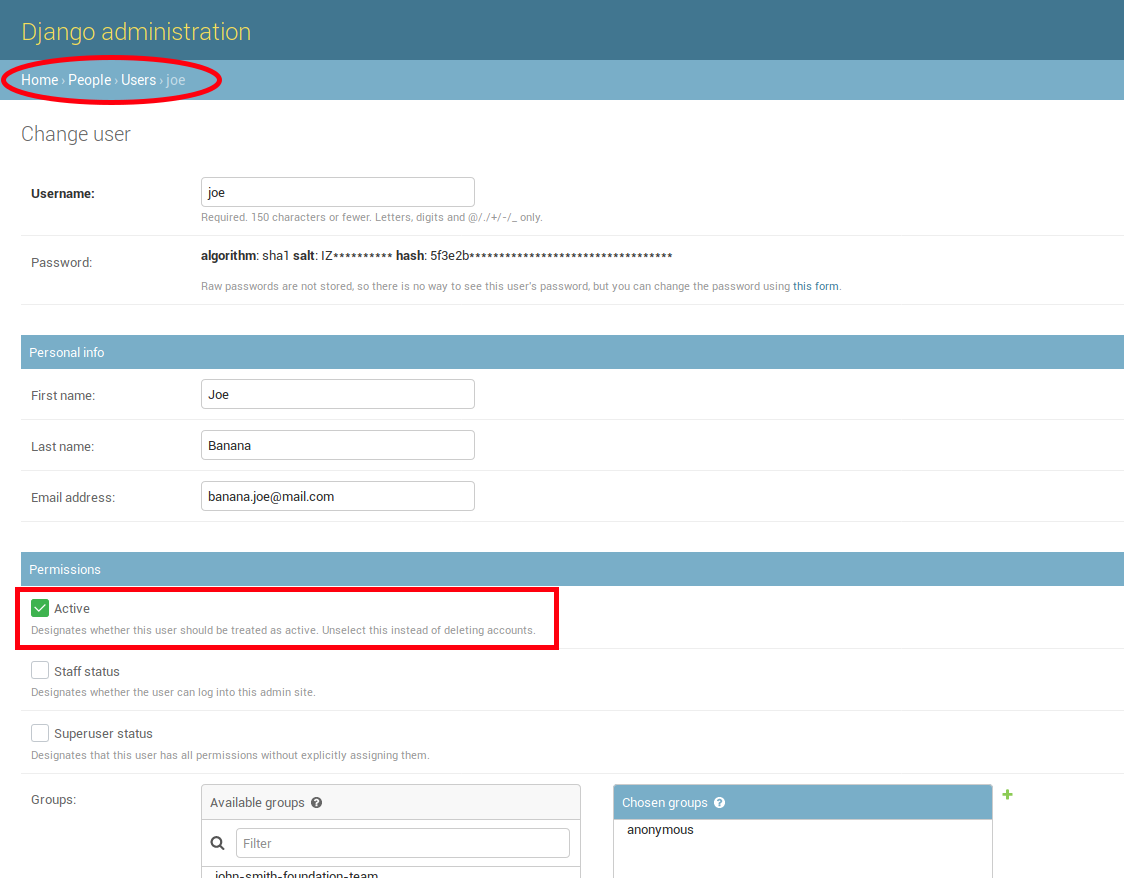Click the Password label

(x=61, y=262)
